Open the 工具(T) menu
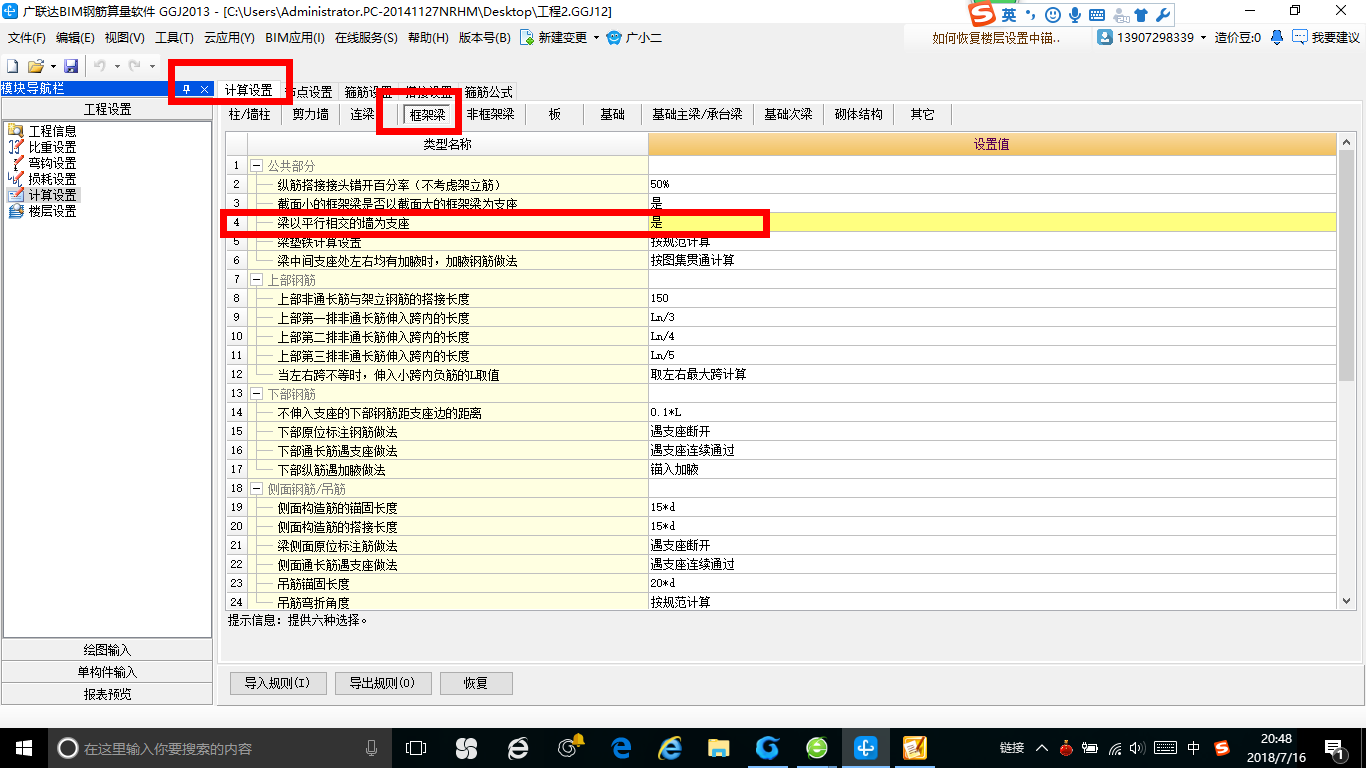 pos(174,38)
